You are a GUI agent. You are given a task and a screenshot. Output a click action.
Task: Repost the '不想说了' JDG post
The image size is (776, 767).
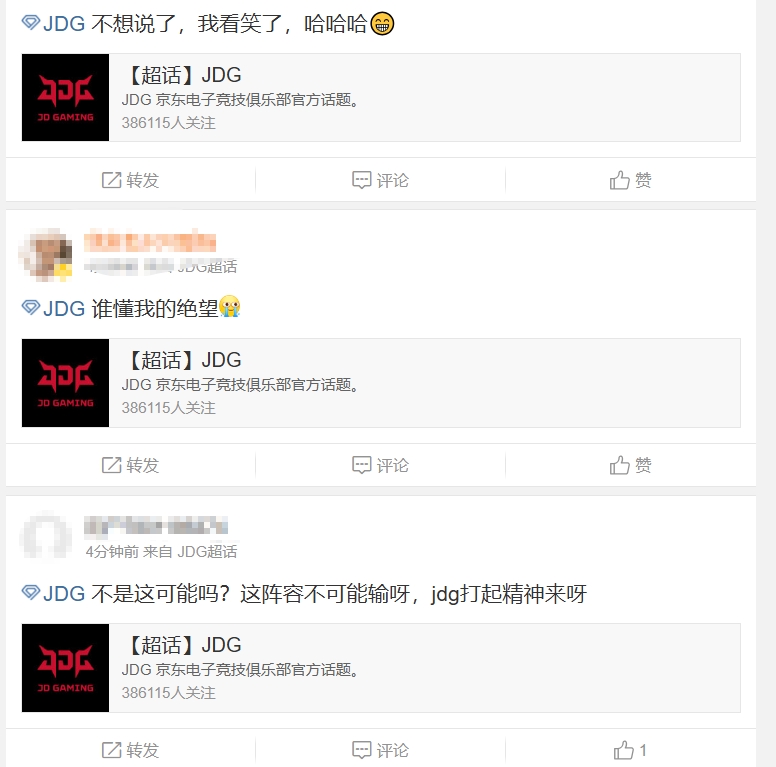[x=130, y=180]
